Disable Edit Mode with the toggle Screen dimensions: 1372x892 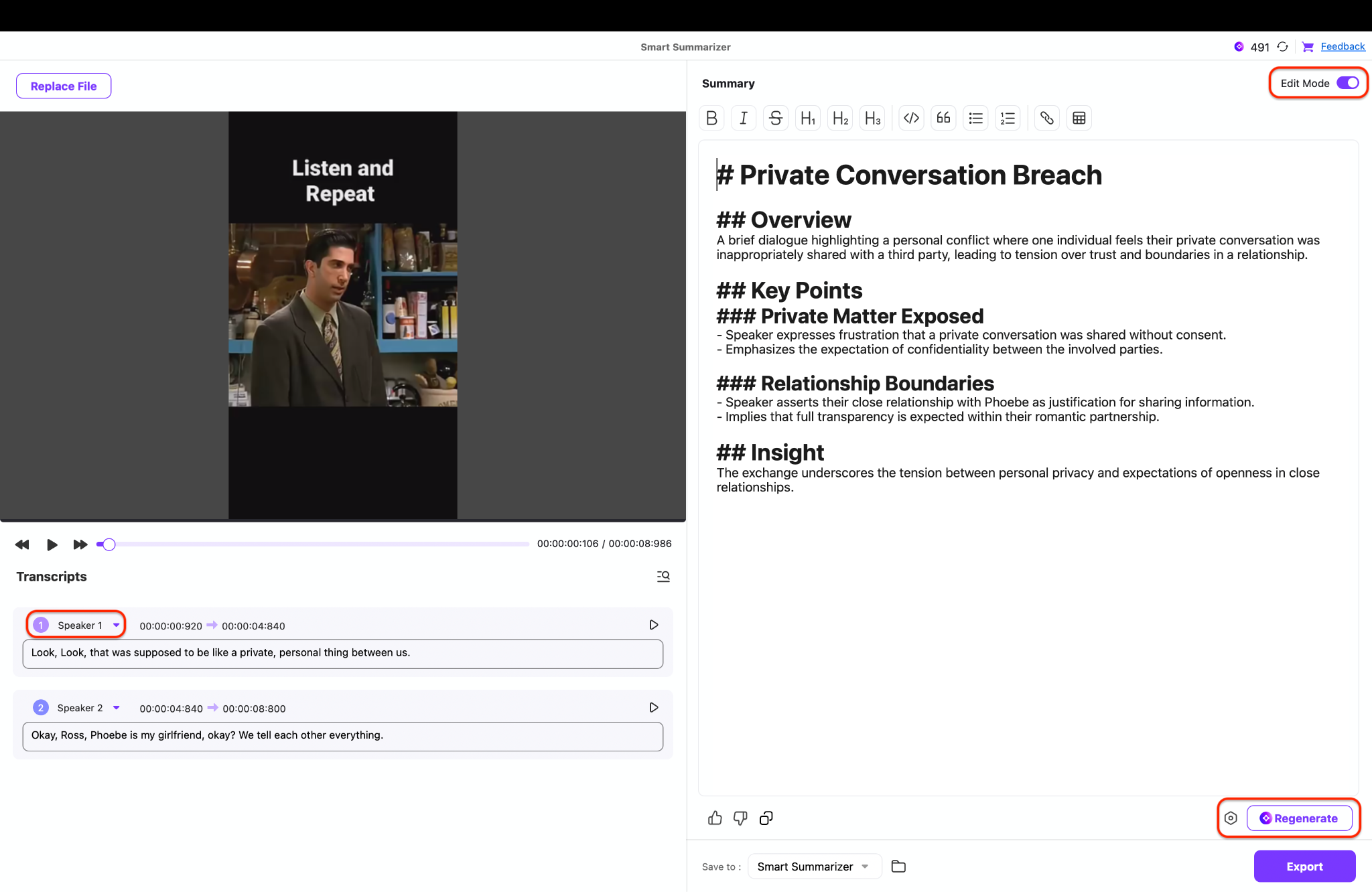pos(1347,82)
